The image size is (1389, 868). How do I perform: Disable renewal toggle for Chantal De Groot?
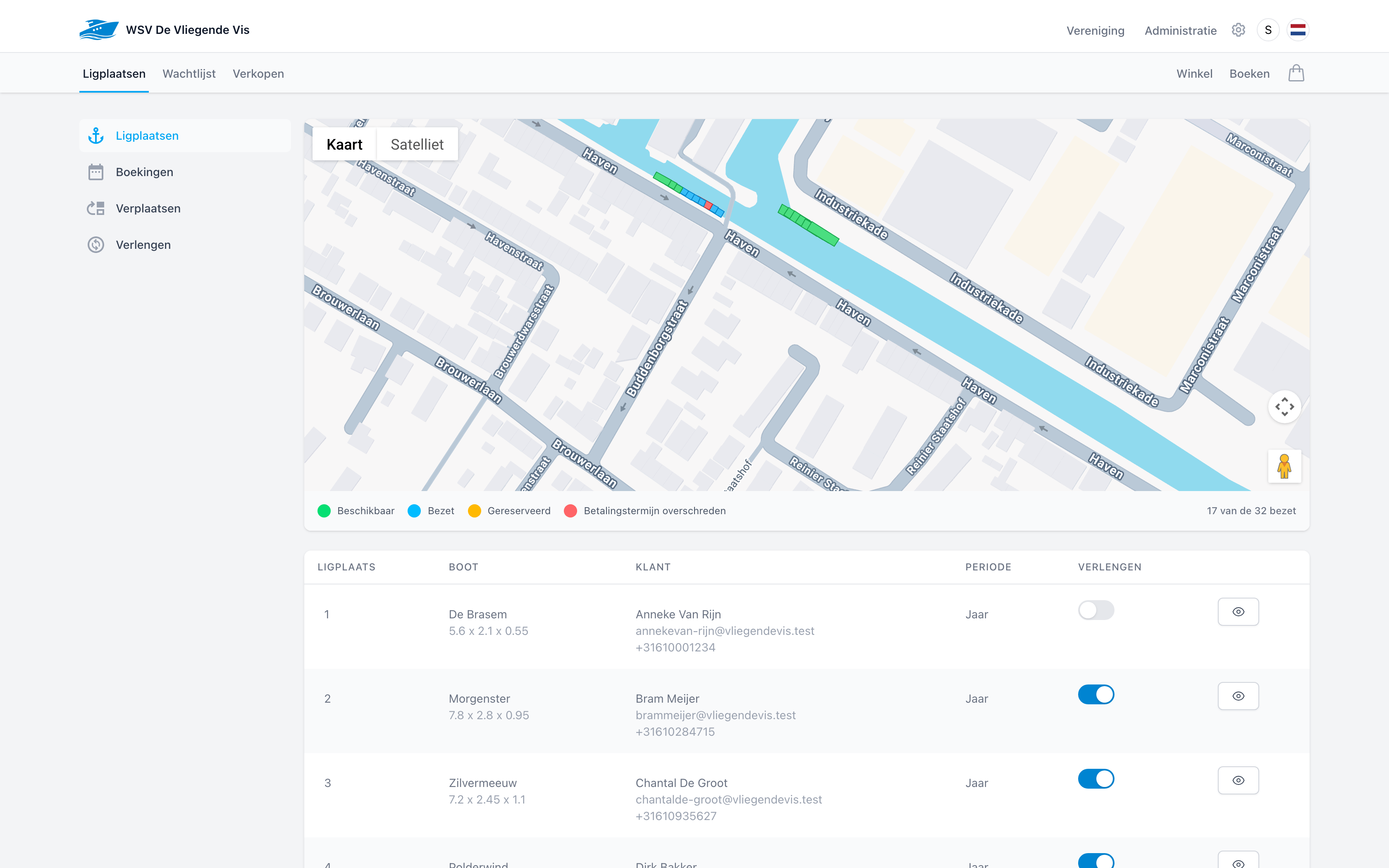1096,779
